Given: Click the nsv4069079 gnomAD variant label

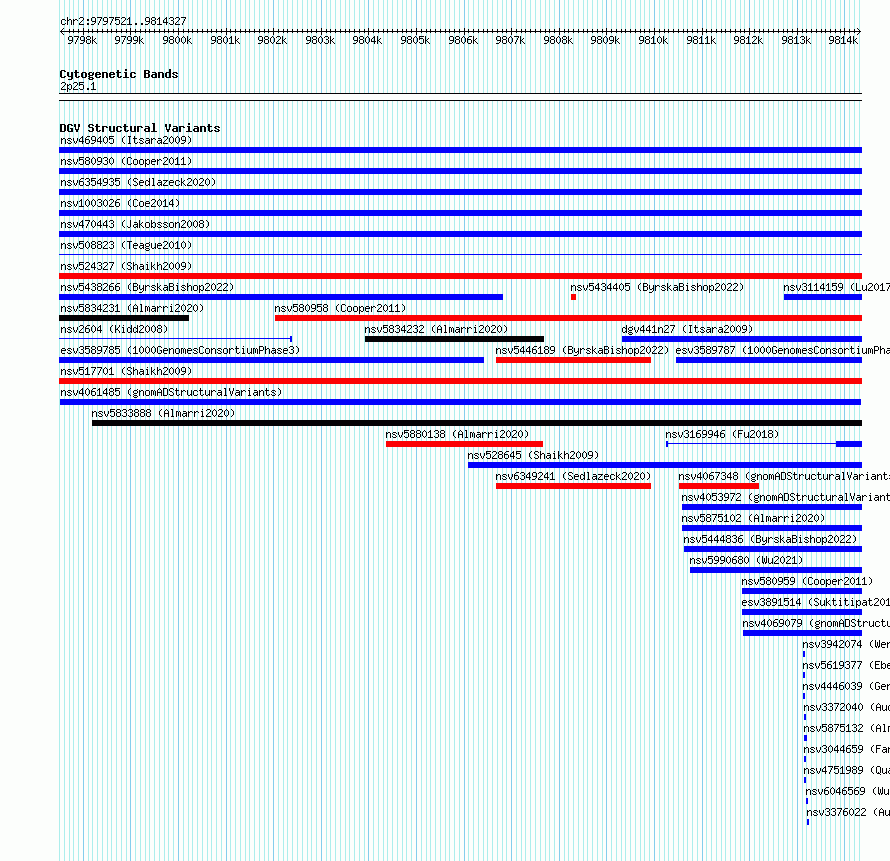Looking at the screenshot, I should point(816,623).
